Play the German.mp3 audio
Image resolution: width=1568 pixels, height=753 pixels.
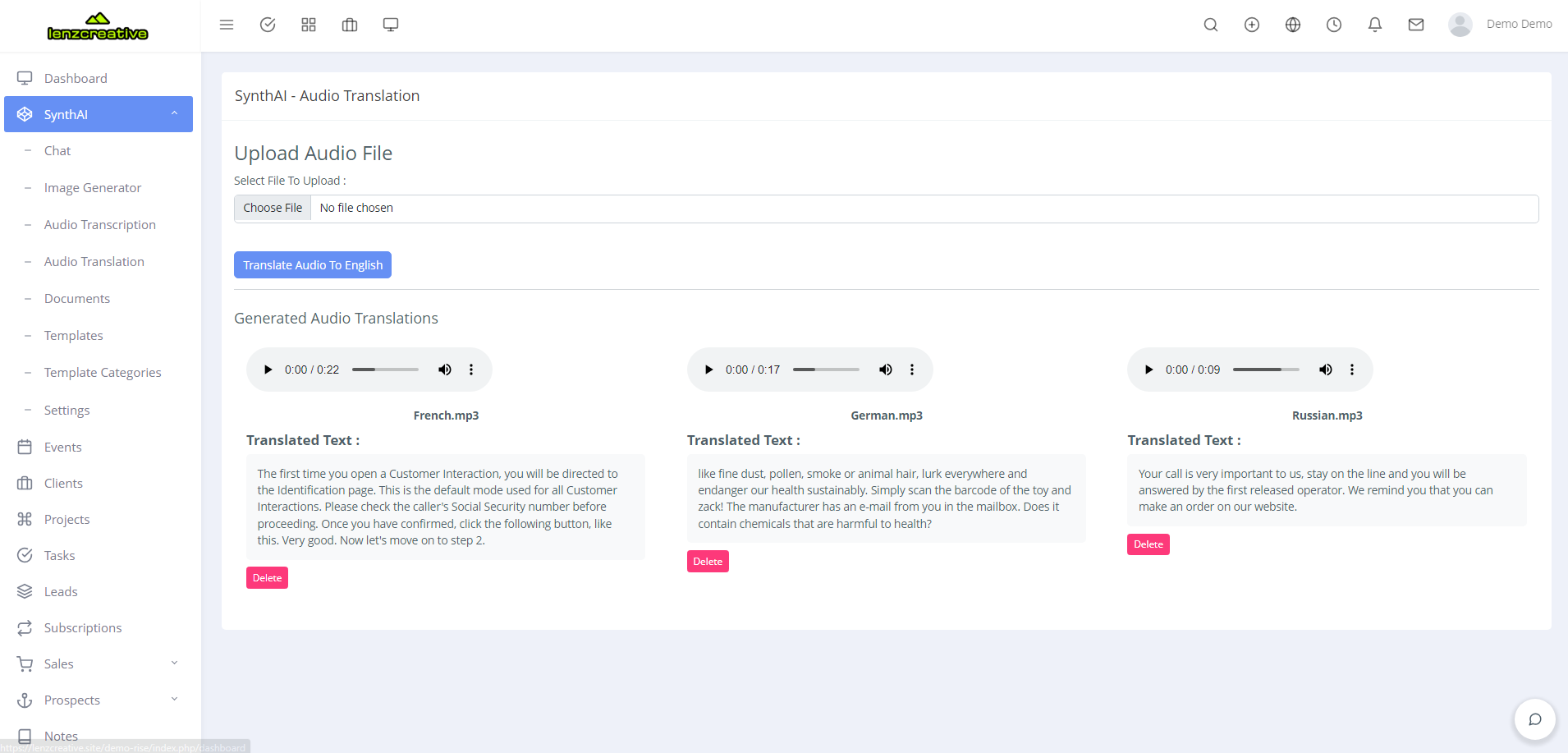point(708,370)
